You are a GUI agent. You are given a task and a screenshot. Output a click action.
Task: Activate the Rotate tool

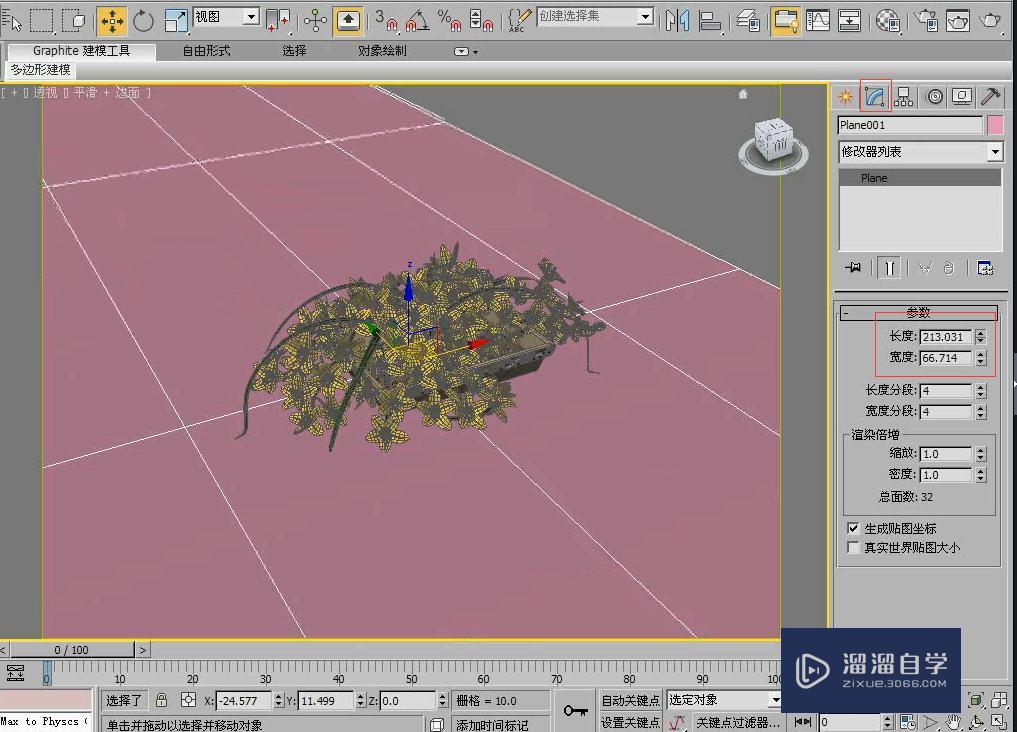pos(144,20)
